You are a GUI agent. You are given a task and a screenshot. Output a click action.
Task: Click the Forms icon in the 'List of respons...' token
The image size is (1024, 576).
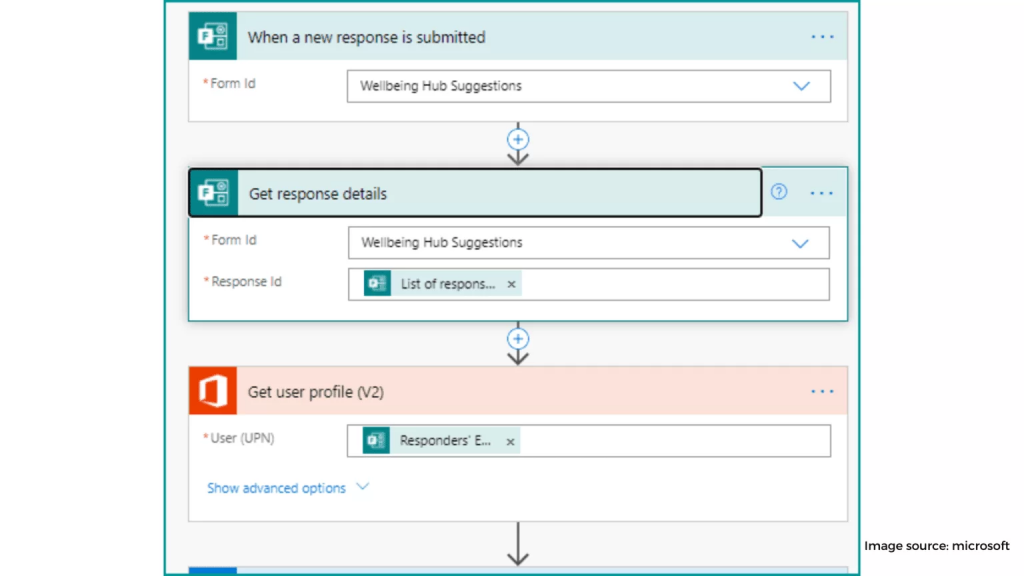click(x=377, y=283)
